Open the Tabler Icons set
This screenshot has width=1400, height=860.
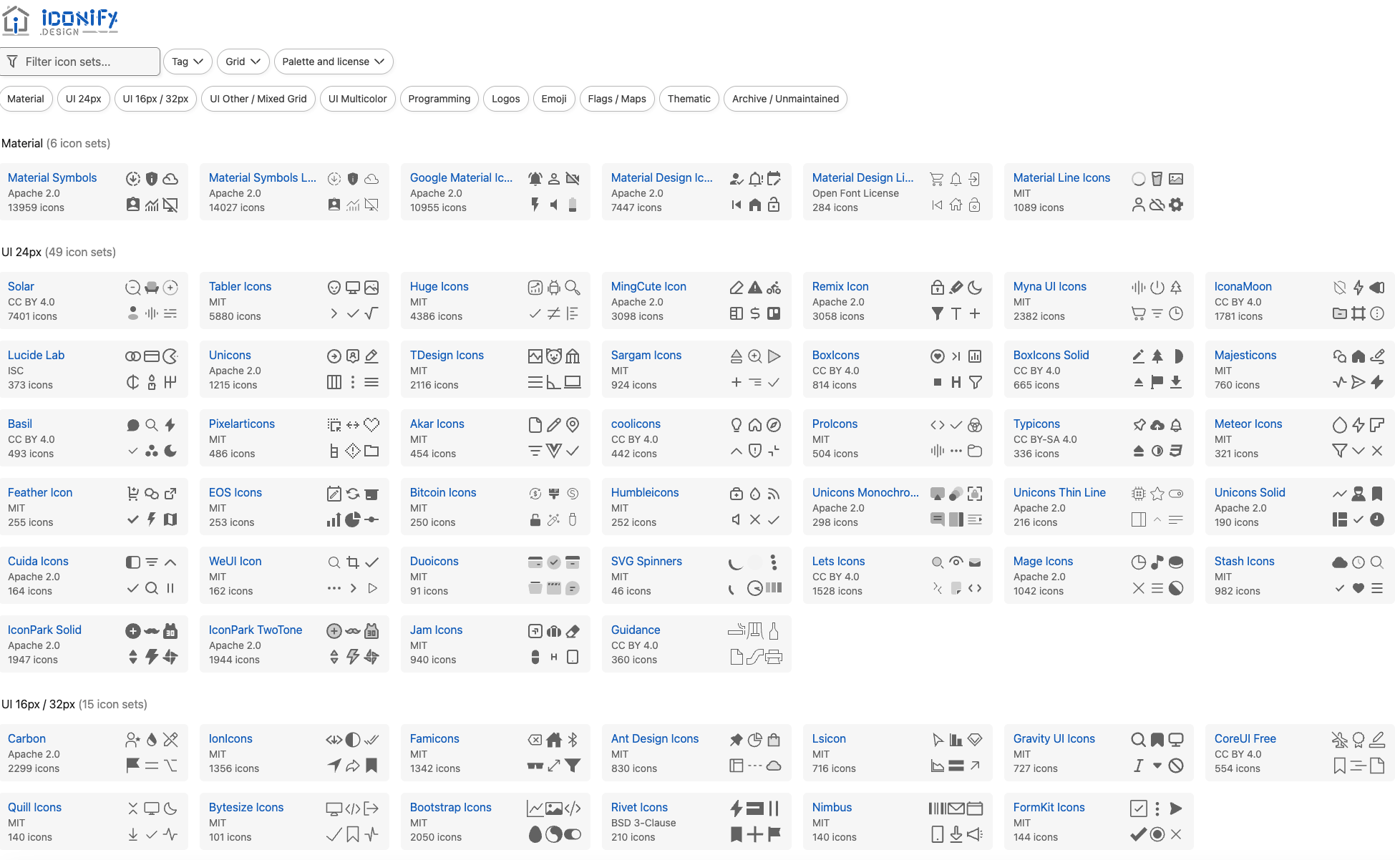click(x=240, y=286)
